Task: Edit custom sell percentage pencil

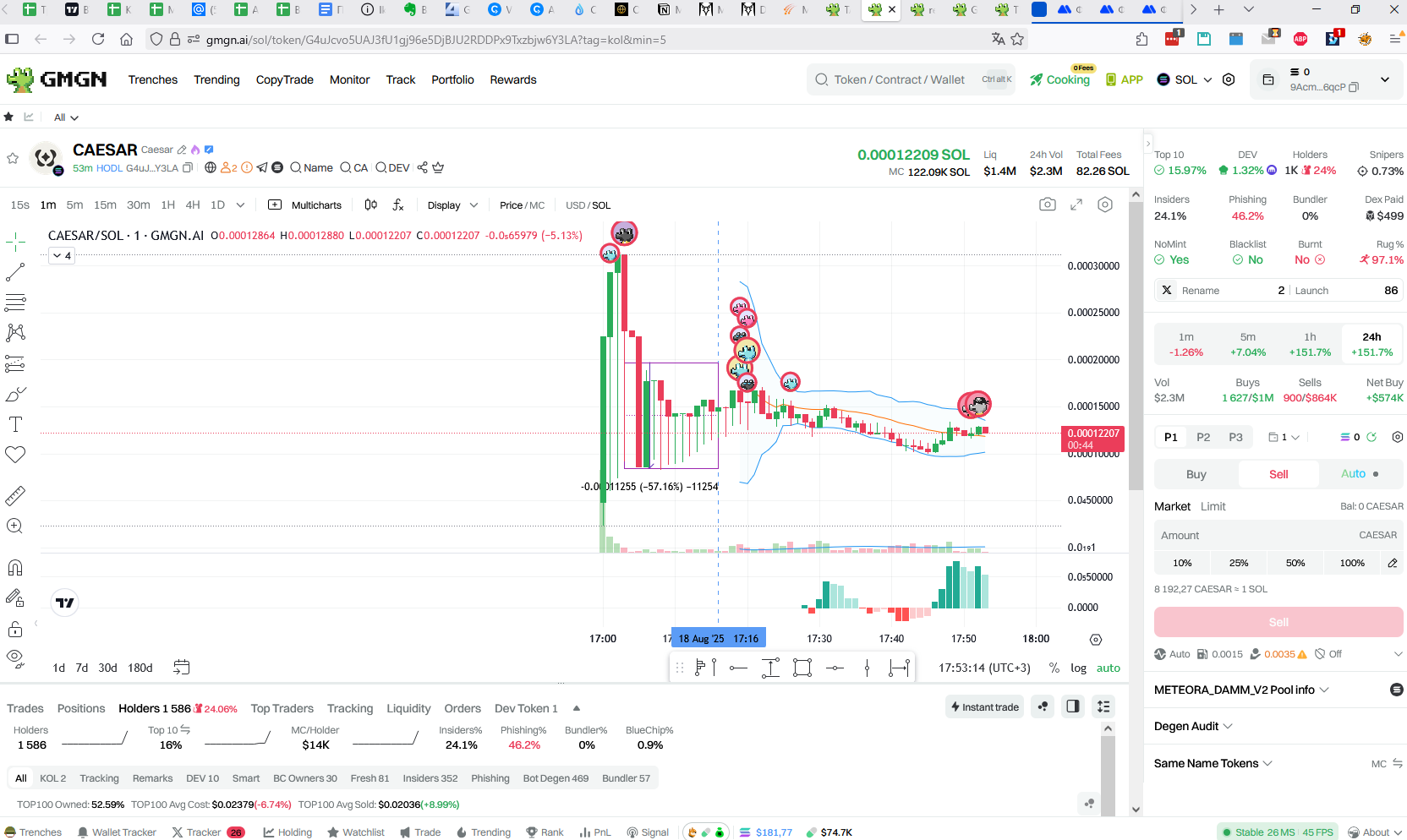Action: click(x=1392, y=563)
